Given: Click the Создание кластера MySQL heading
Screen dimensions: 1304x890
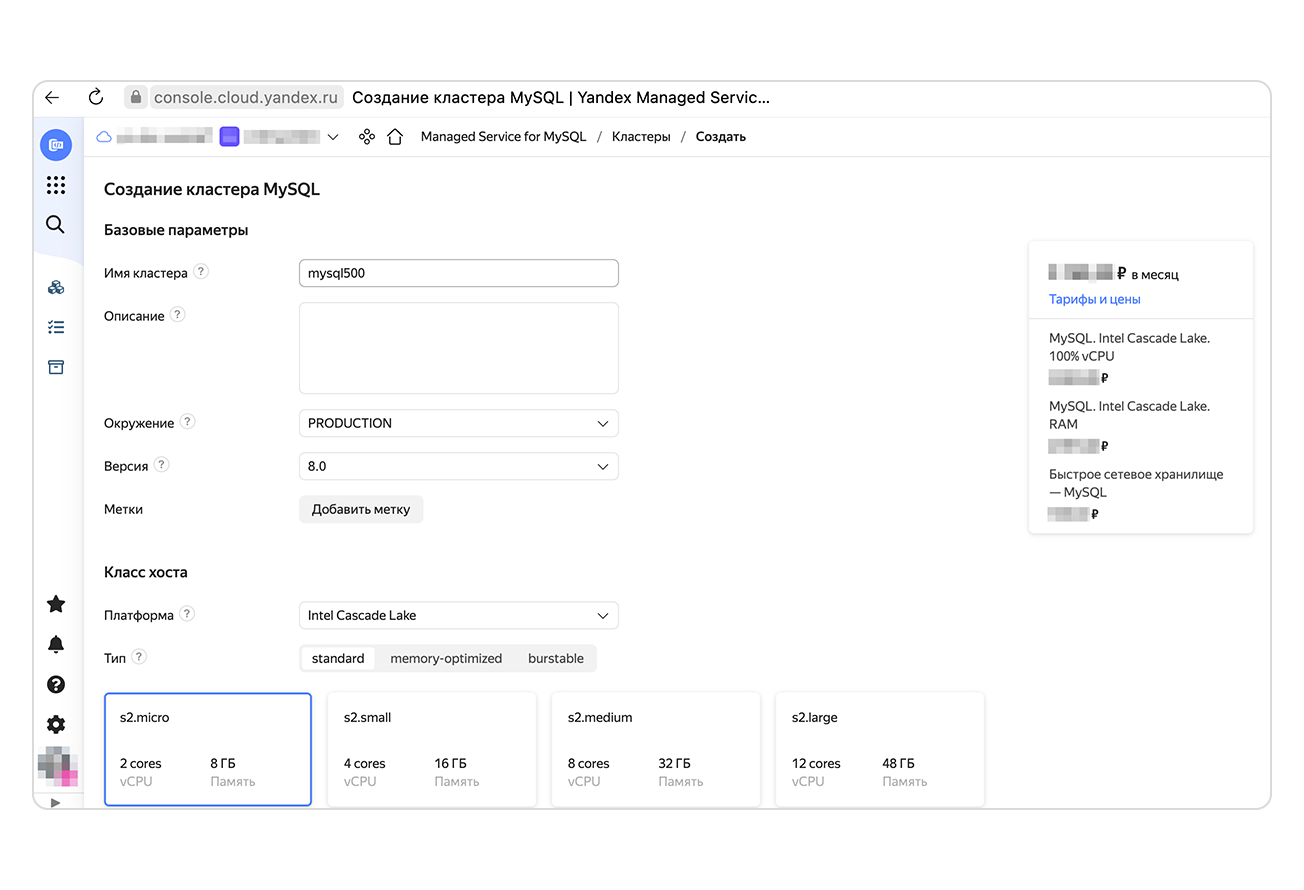Looking at the screenshot, I should point(212,189).
